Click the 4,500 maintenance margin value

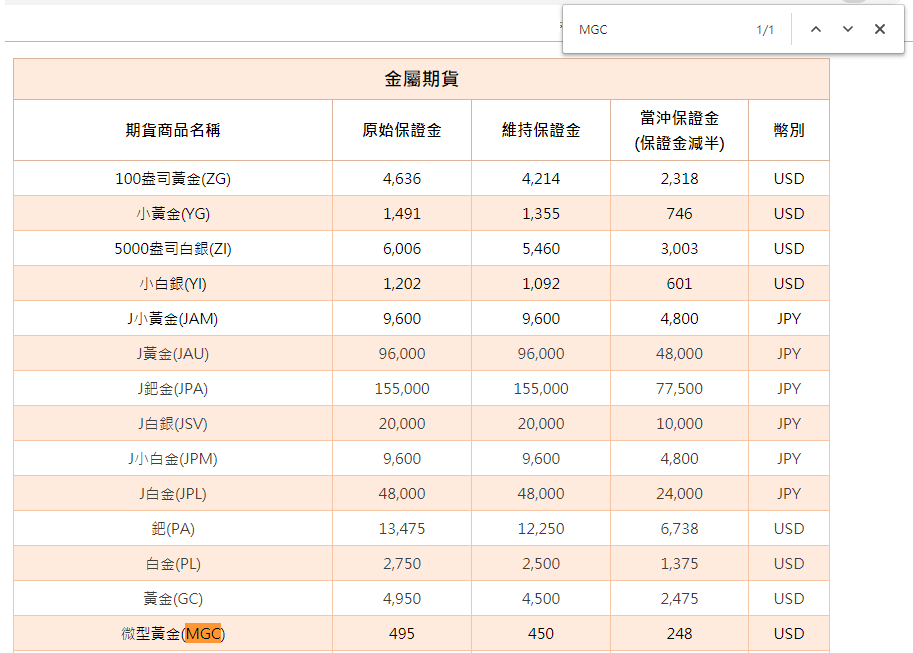point(541,598)
